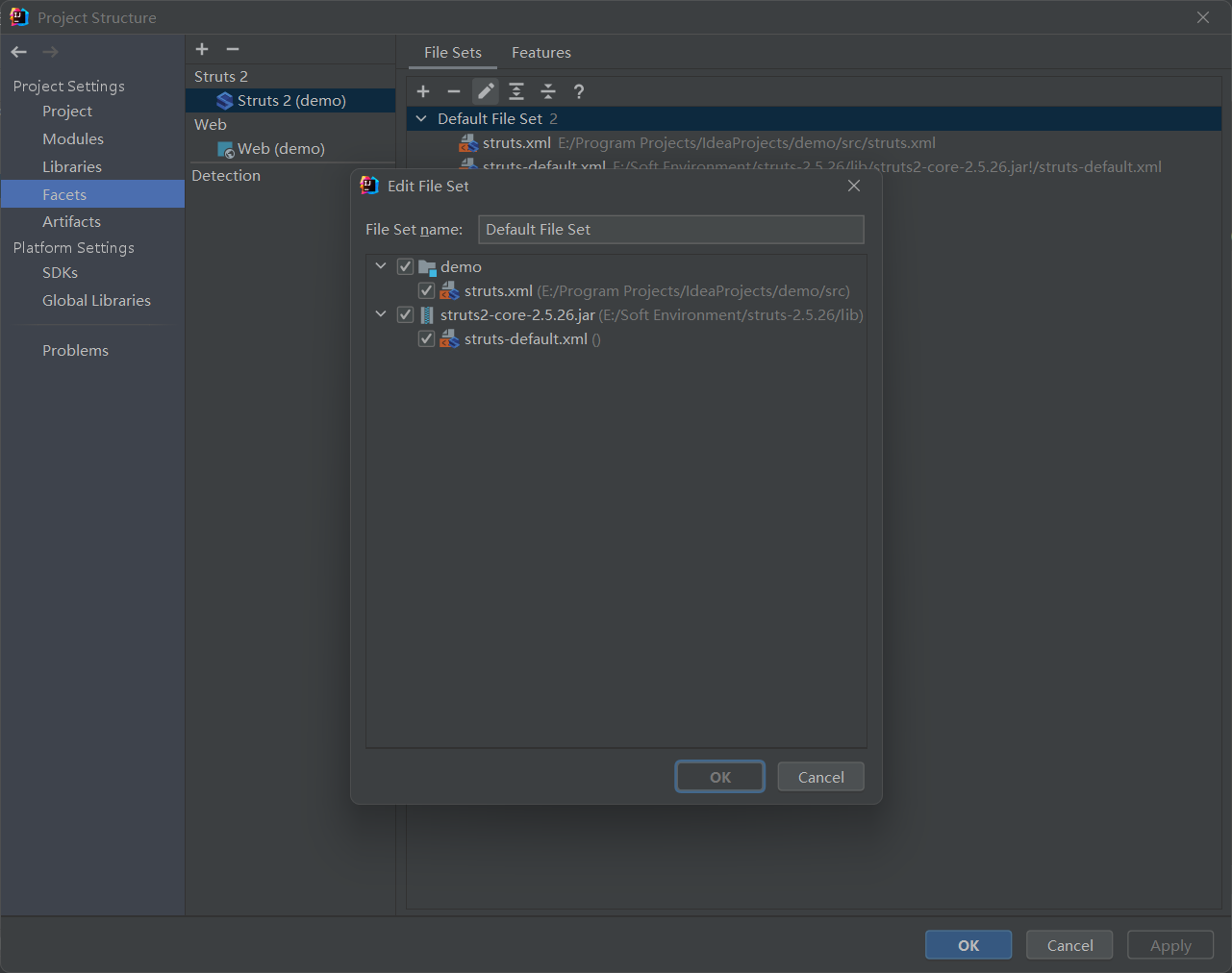Click struts.xml icon in Default File Set list
Image resolution: width=1232 pixels, height=973 pixels.
coord(468,143)
